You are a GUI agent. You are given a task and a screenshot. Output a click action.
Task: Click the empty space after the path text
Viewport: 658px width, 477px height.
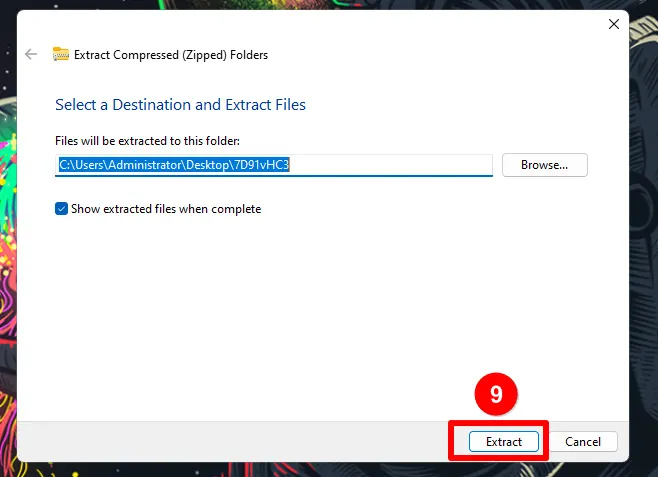click(x=400, y=165)
